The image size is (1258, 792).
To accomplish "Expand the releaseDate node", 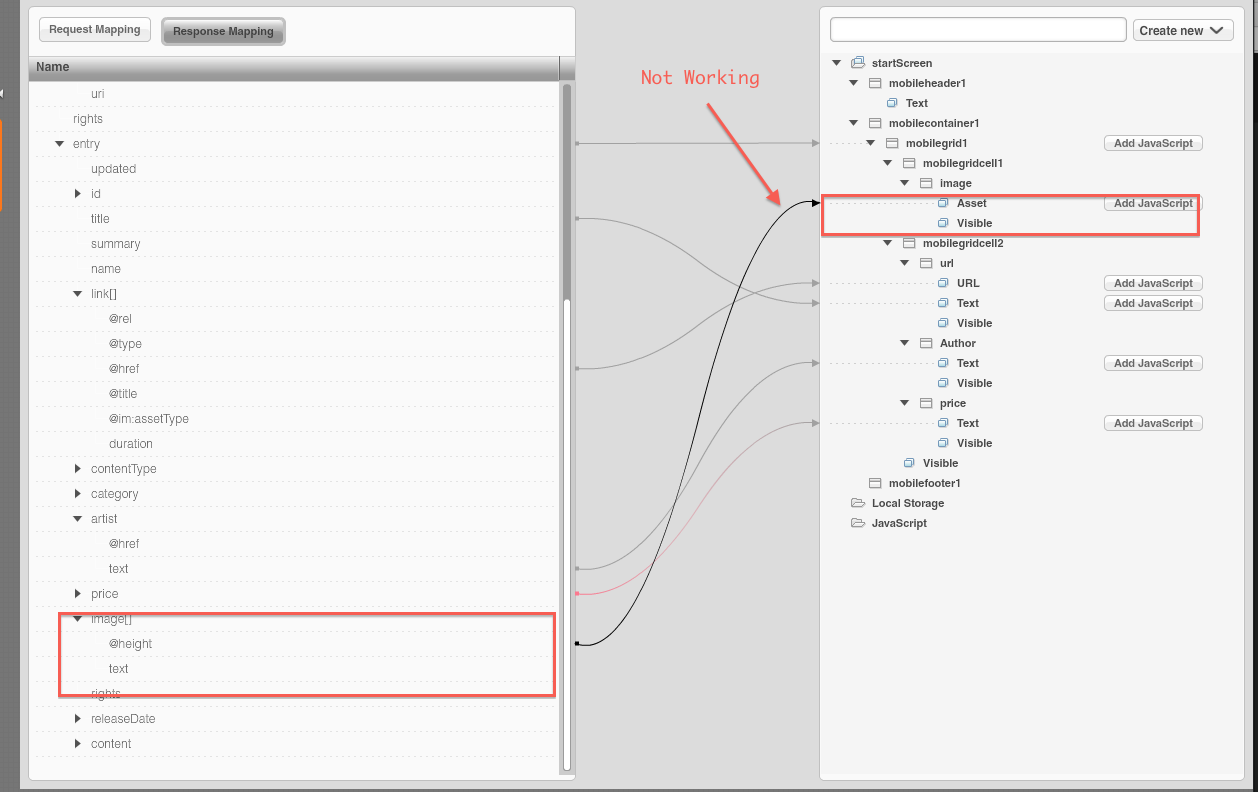I will click(78, 719).
